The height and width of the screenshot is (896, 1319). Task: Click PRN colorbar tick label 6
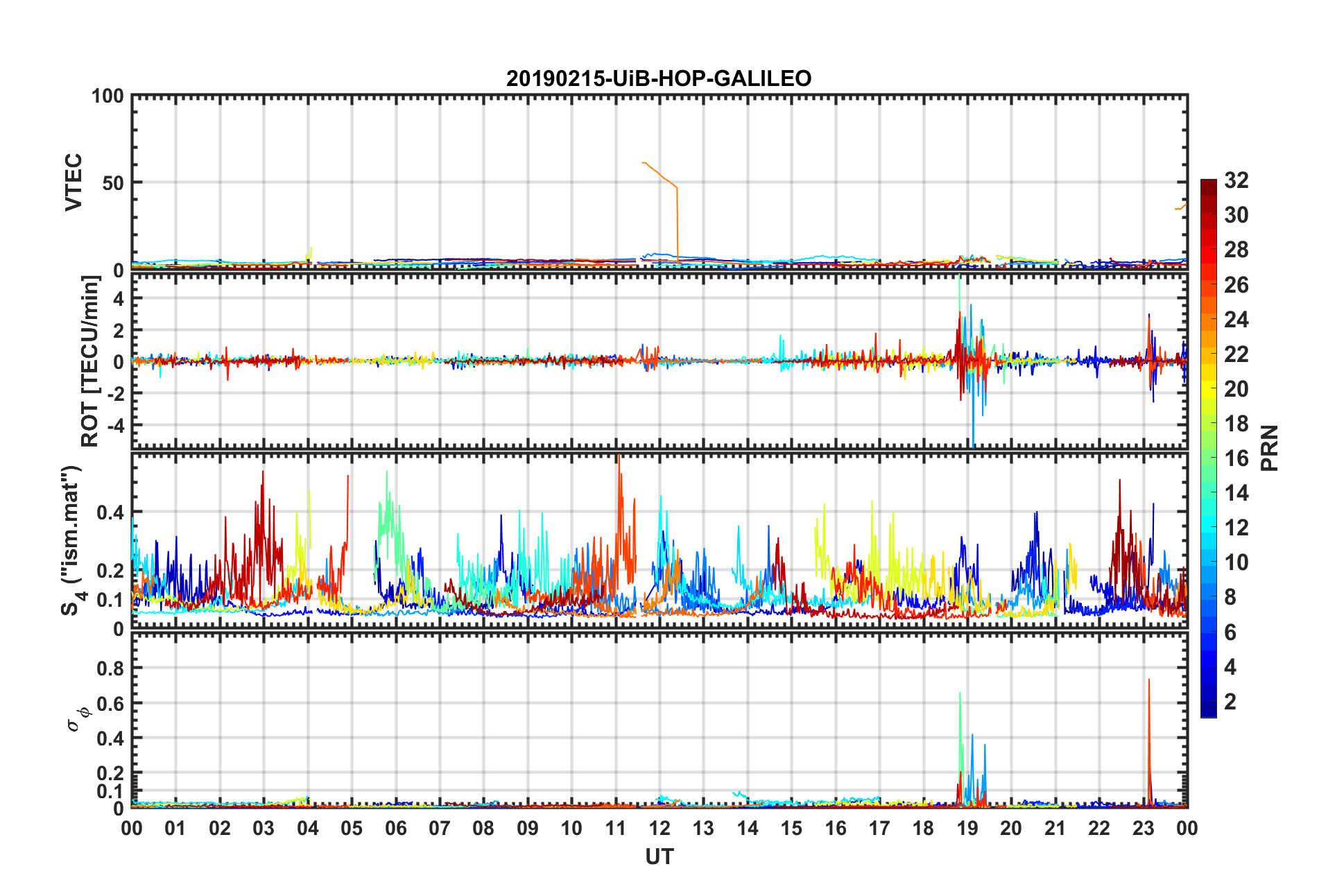1230,632
